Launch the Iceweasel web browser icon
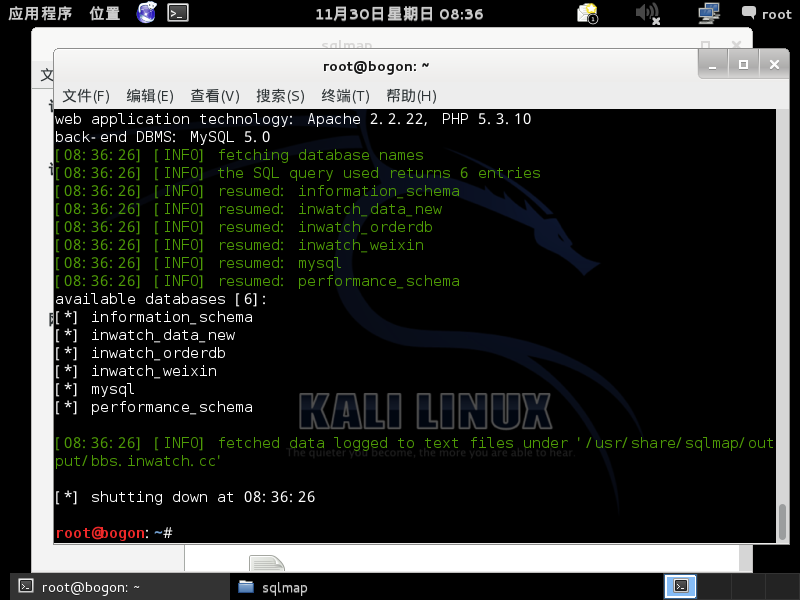Screen dimensions: 800x600 (x=146, y=13)
